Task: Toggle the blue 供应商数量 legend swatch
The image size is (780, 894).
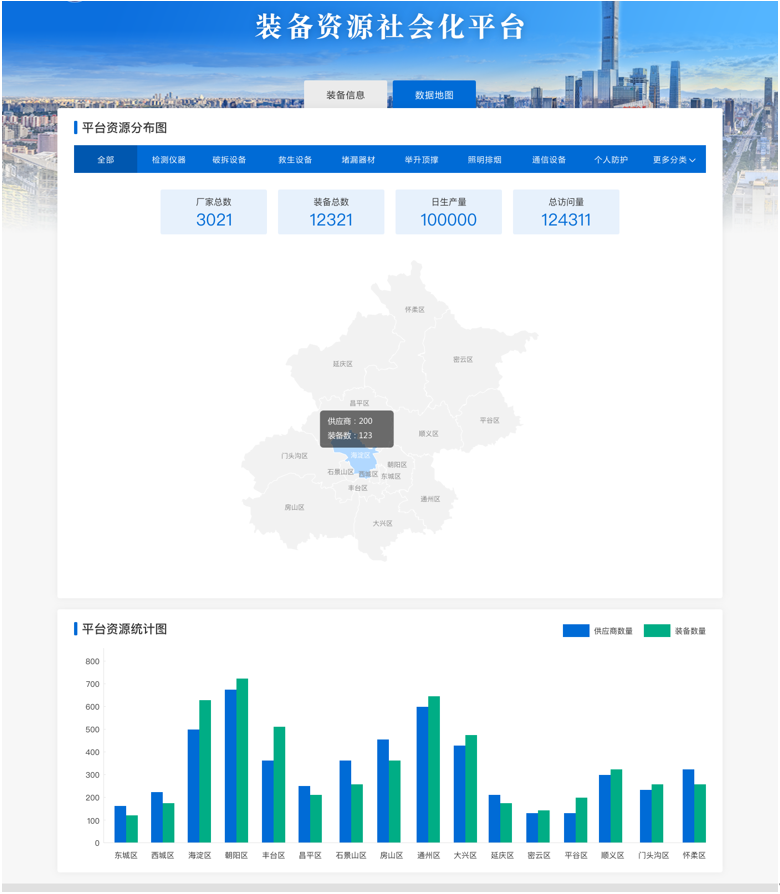Action: click(x=576, y=631)
